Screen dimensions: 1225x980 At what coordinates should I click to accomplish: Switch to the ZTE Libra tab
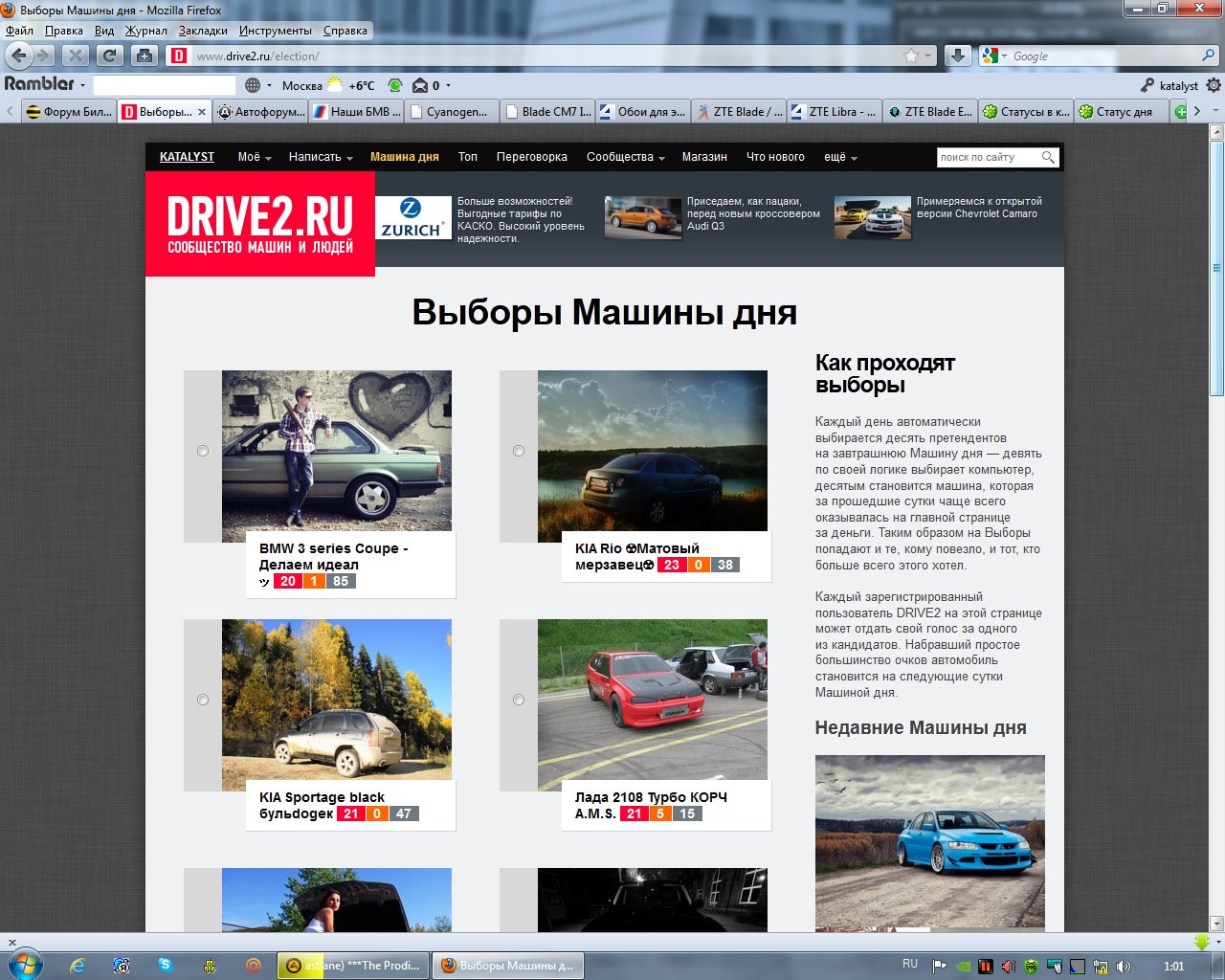tap(835, 111)
